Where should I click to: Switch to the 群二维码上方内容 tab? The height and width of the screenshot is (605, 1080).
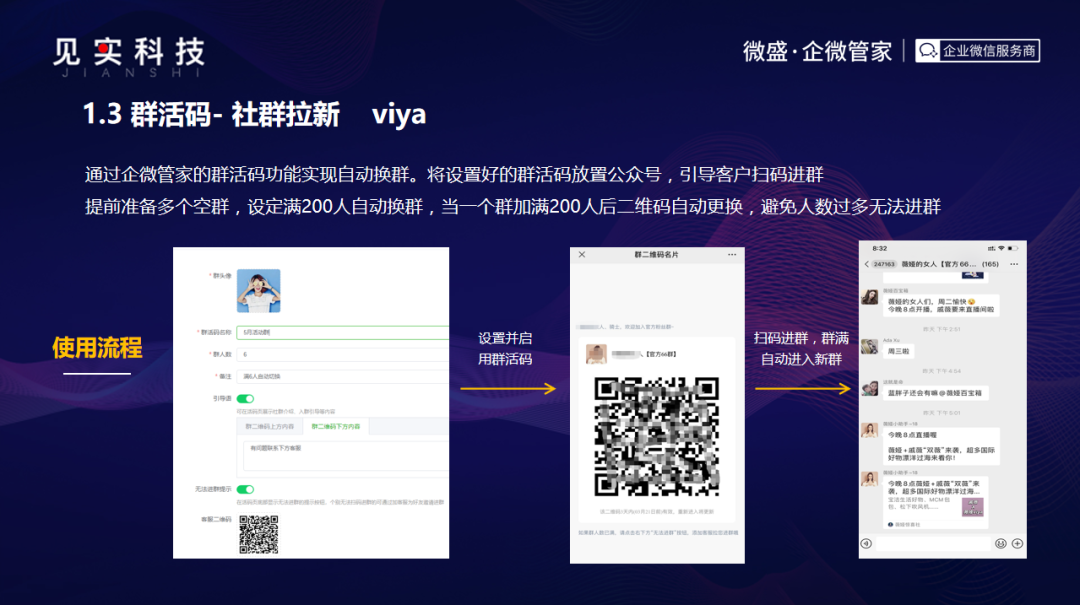click(270, 427)
